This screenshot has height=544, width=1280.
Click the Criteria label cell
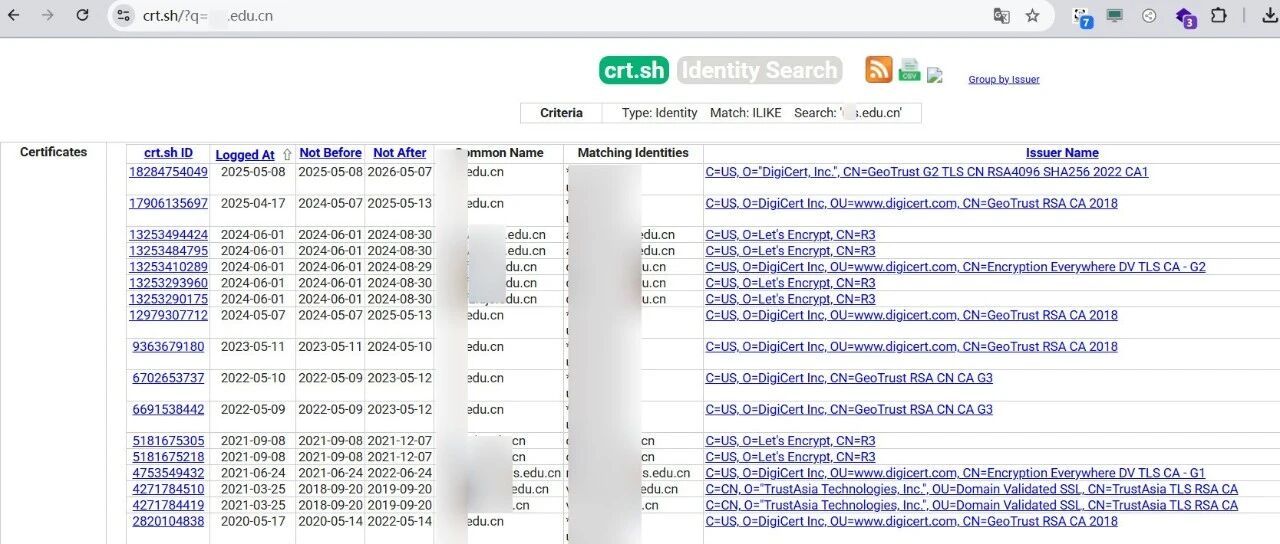click(561, 113)
